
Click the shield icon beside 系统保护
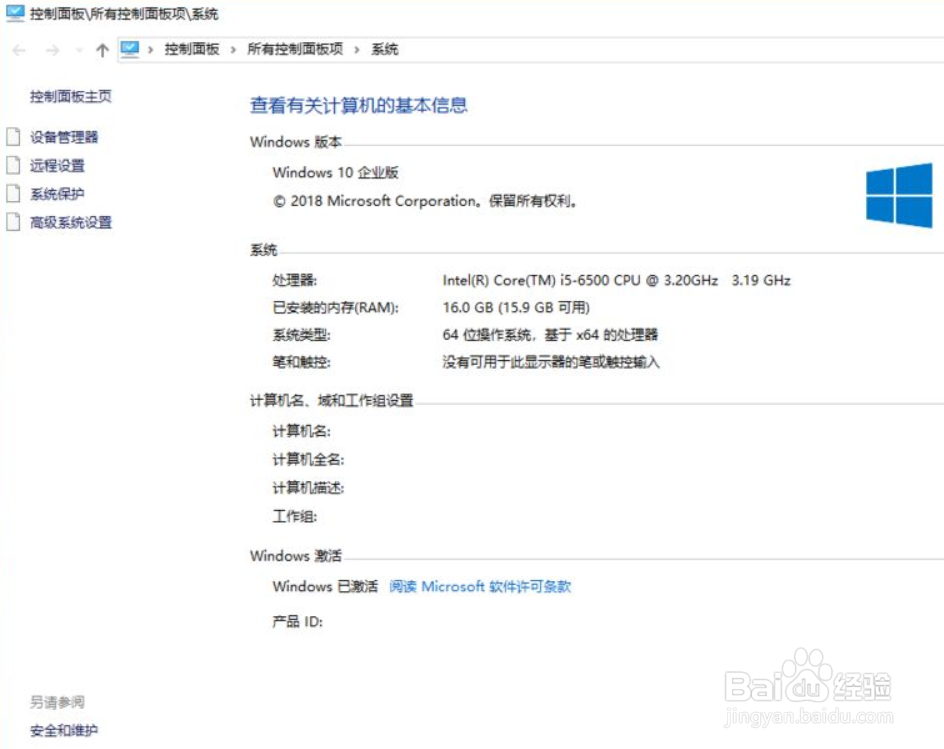[13, 193]
